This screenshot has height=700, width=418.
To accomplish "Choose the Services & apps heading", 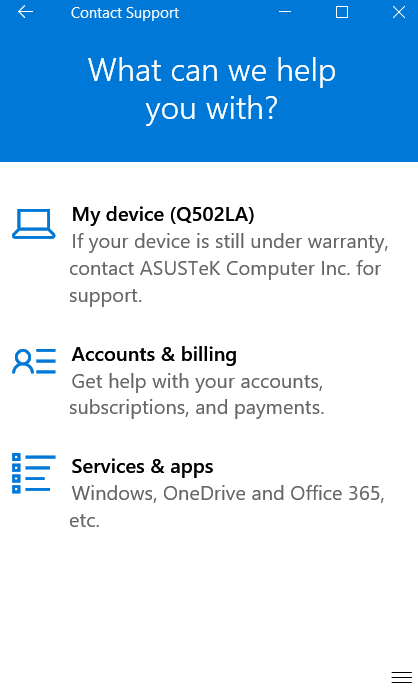I will (x=142, y=467).
